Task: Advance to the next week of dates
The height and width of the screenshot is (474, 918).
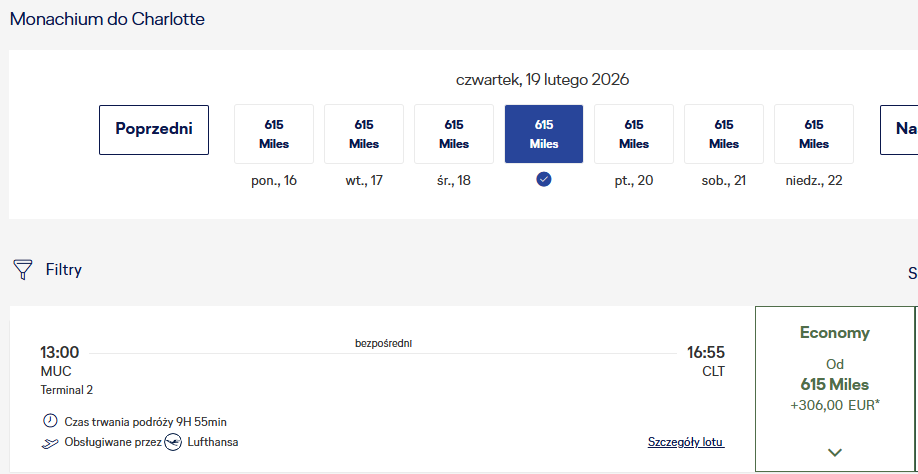Action: click(899, 130)
